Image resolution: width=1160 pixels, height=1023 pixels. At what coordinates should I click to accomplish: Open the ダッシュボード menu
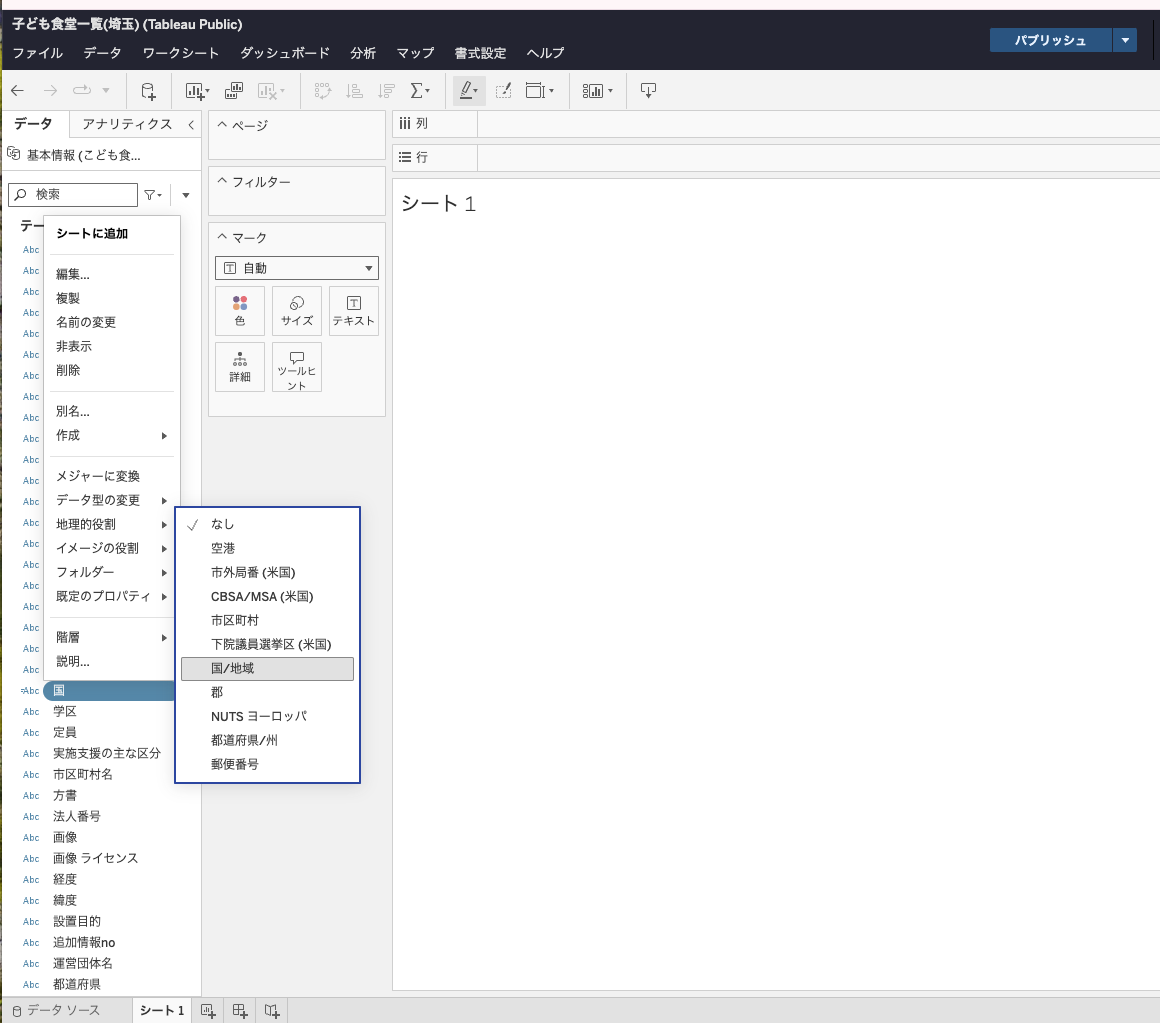285,53
